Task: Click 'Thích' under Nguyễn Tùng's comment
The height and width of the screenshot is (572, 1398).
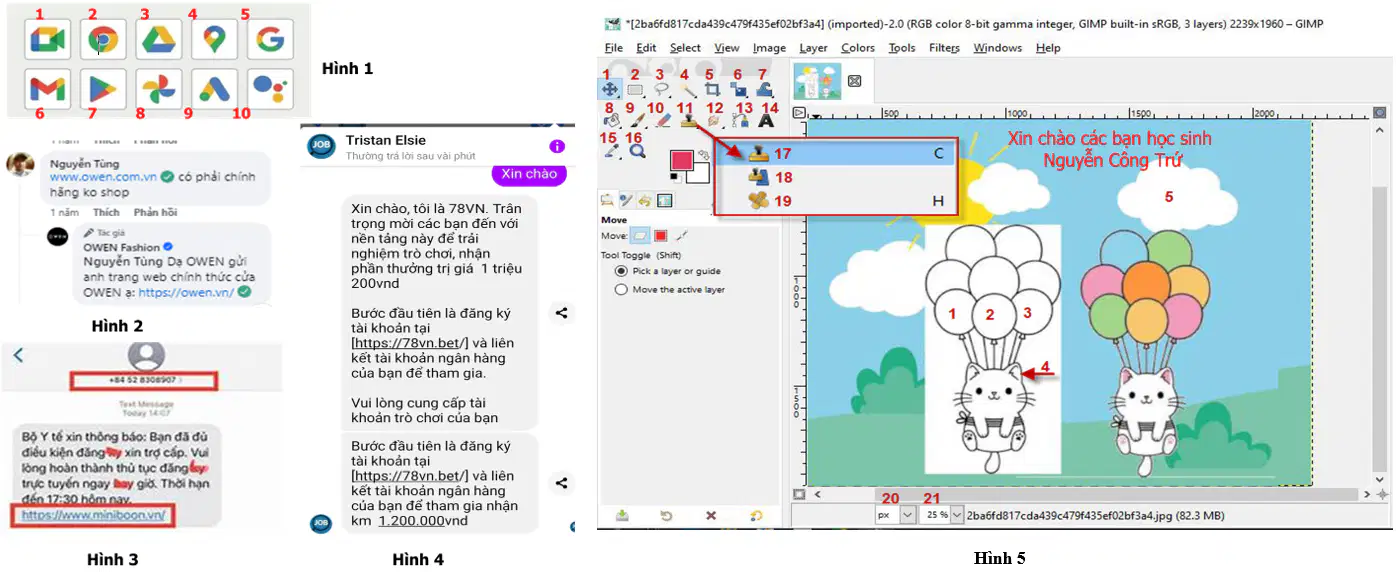Action: tap(106, 212)
